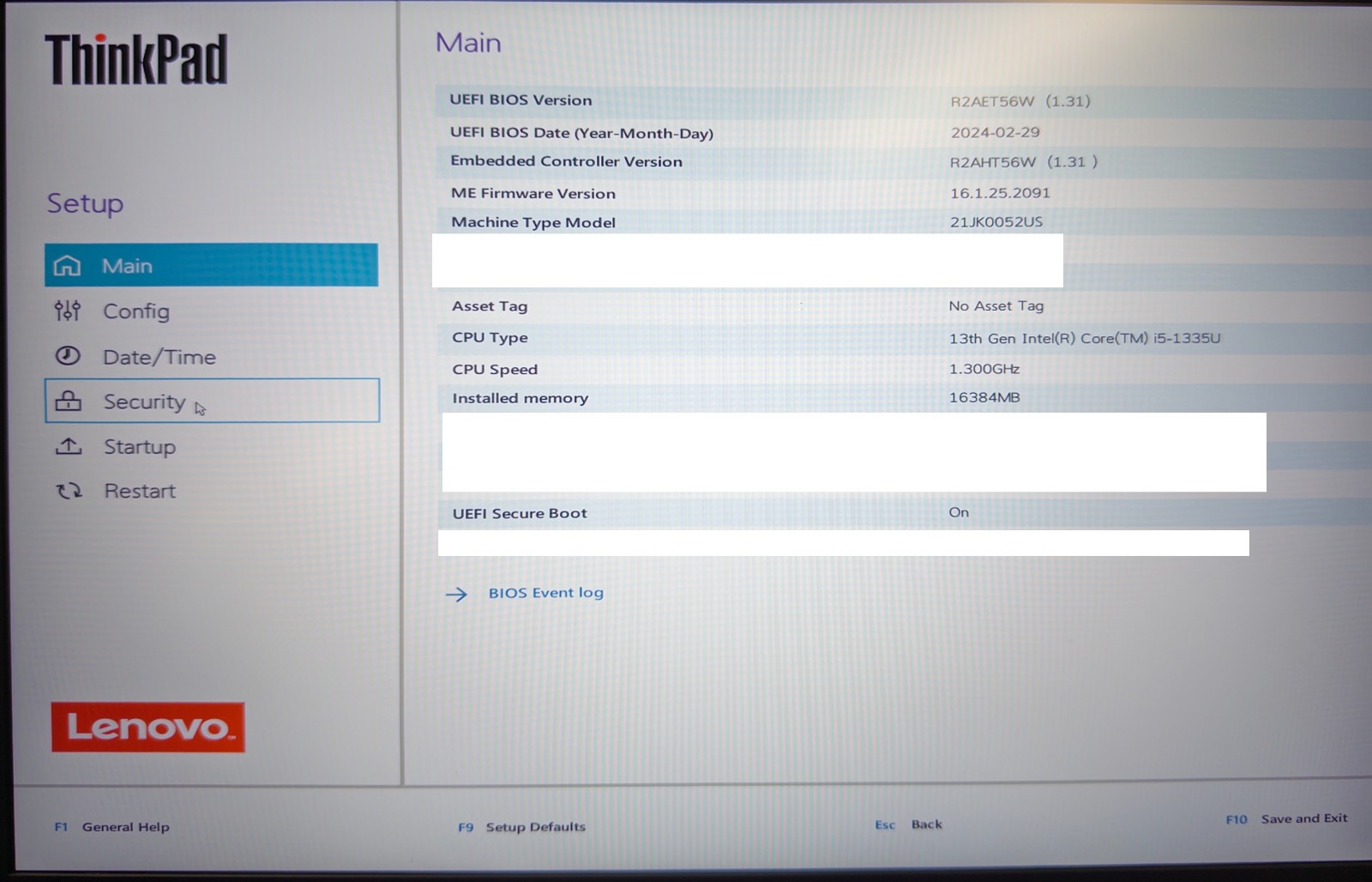
Task: Click Esc Back
Action: [x=908, y=825]
